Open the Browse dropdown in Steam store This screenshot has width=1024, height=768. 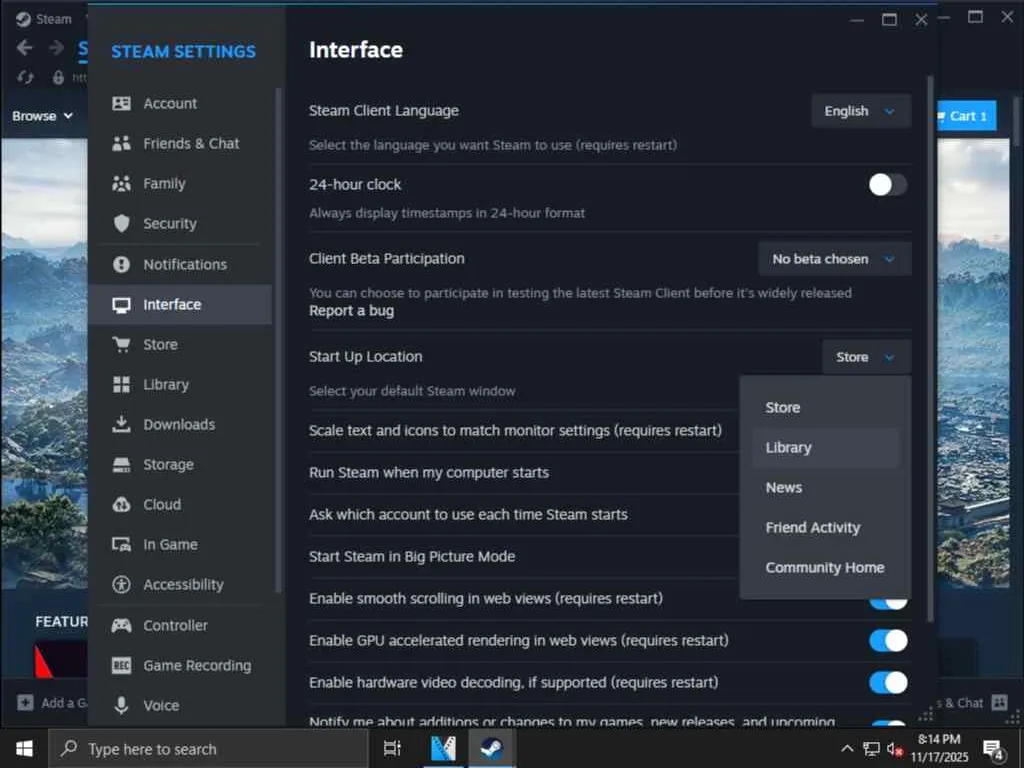(x=42, y=116)
